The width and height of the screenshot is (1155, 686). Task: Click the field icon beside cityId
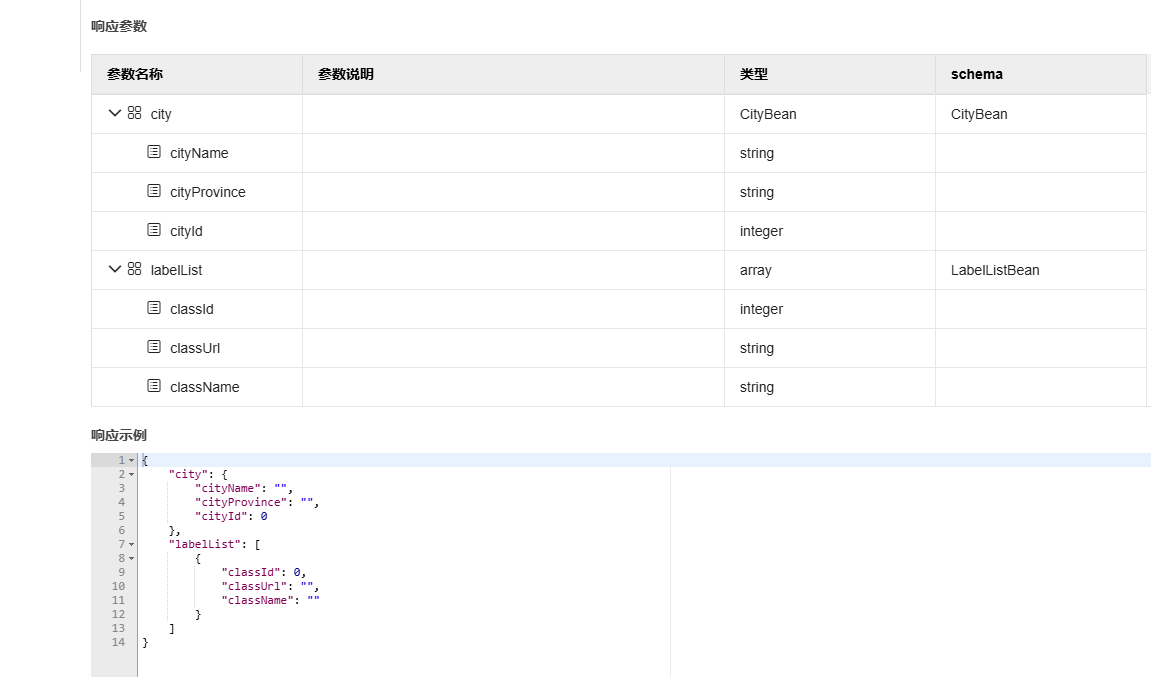coord(154,231)
